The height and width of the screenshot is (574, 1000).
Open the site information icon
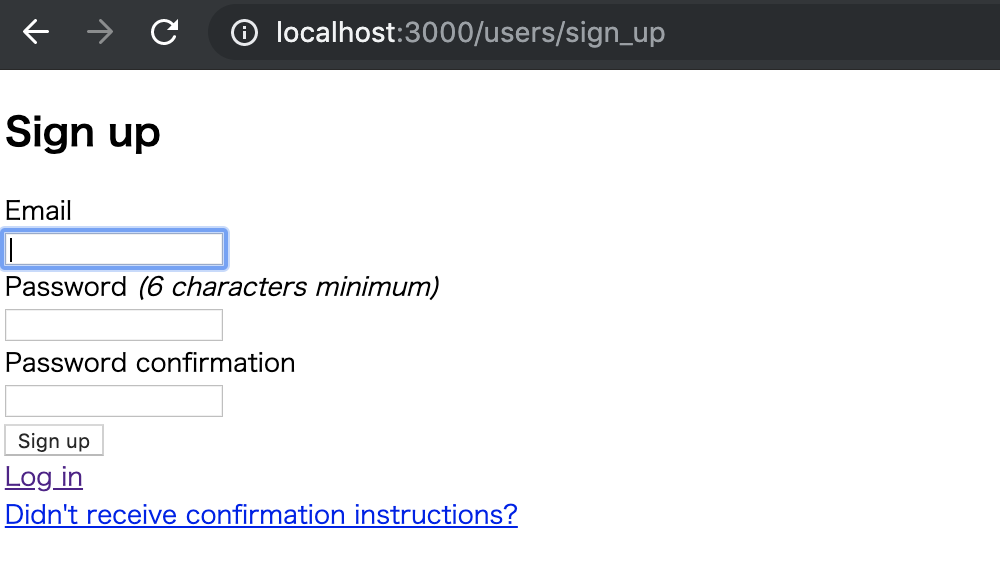244,33
